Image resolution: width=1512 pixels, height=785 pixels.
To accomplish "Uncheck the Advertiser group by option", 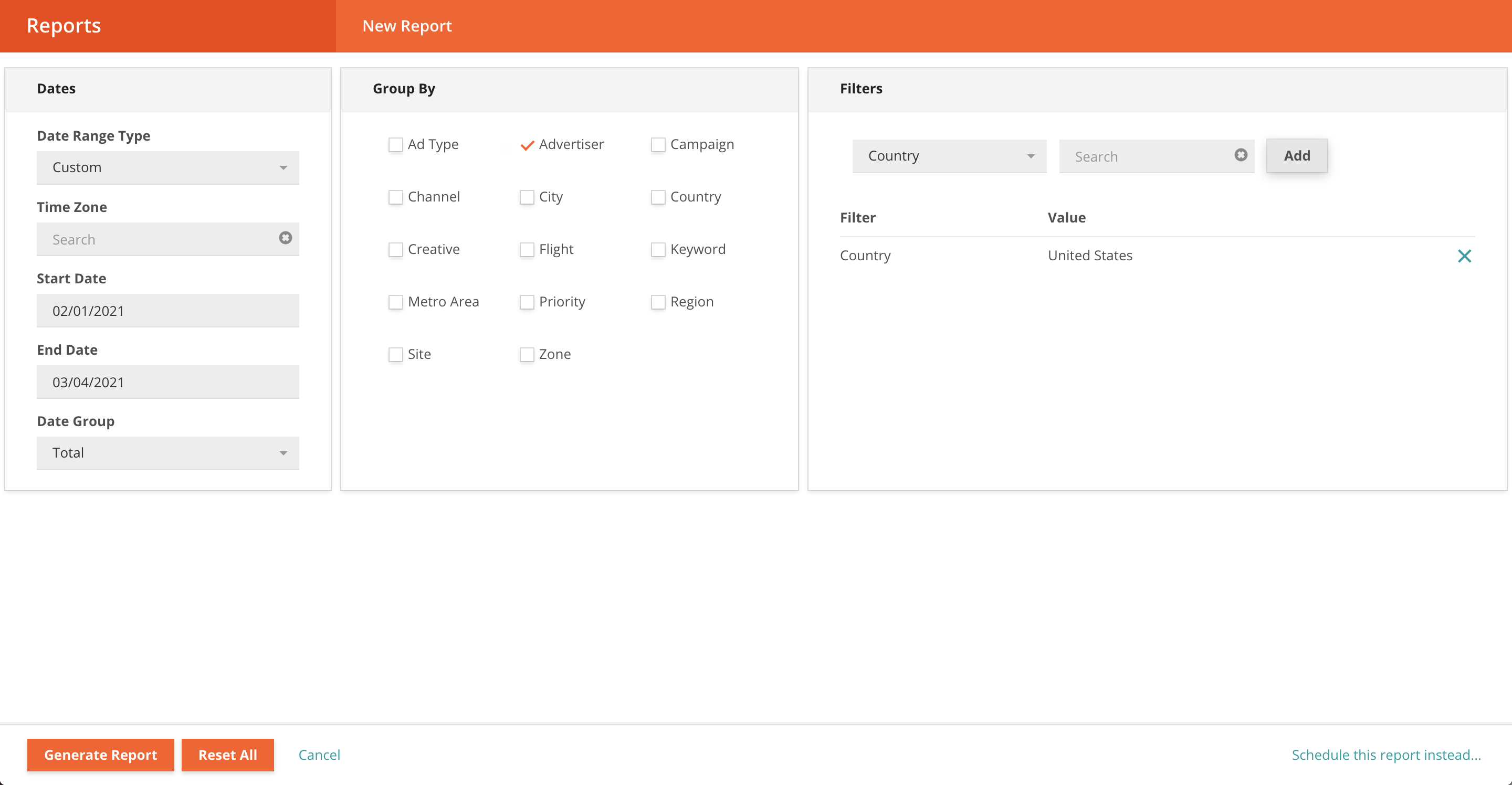I will [x=527, y=145].
